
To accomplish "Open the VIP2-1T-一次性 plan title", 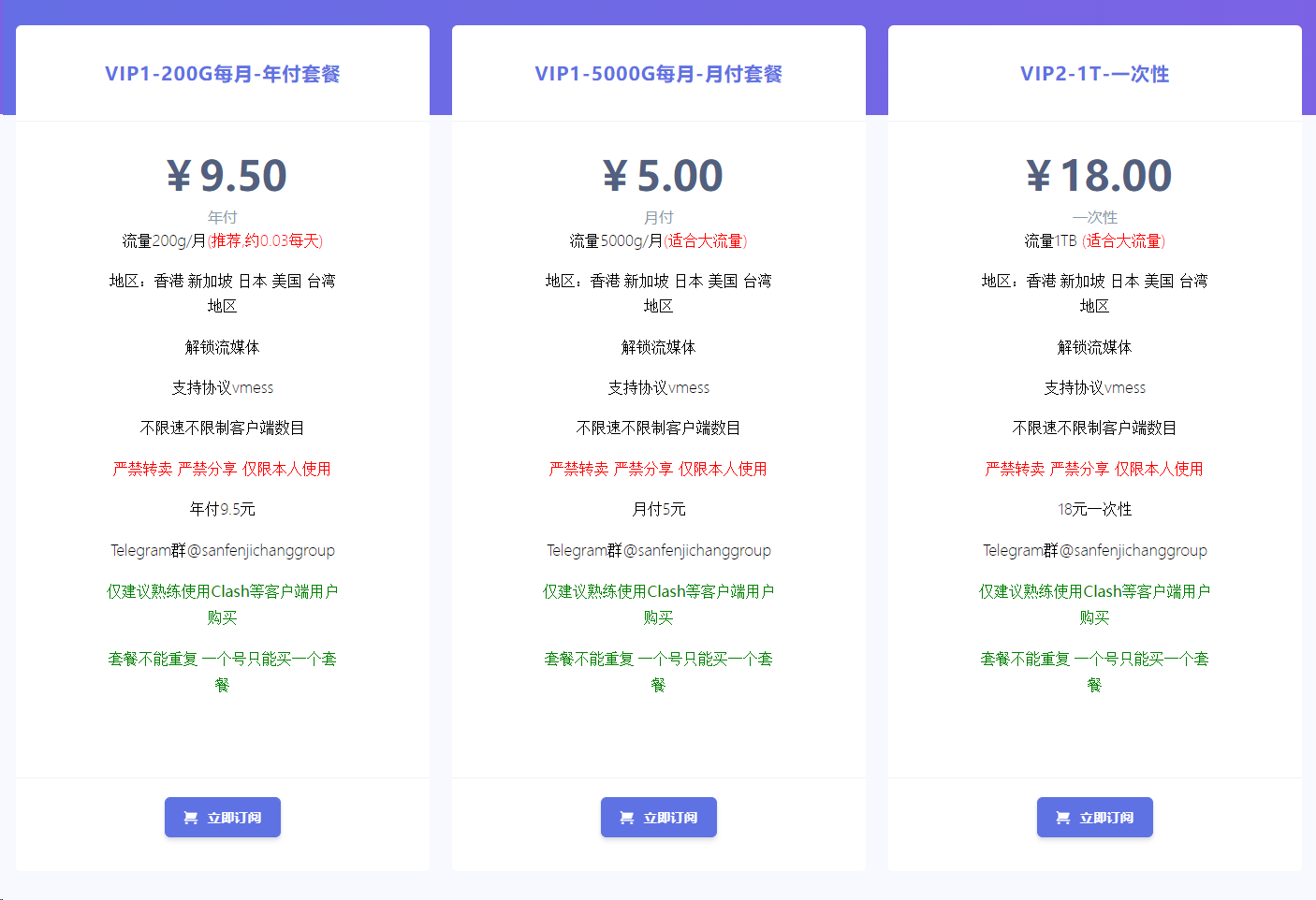I will [x=1095, y=74].
